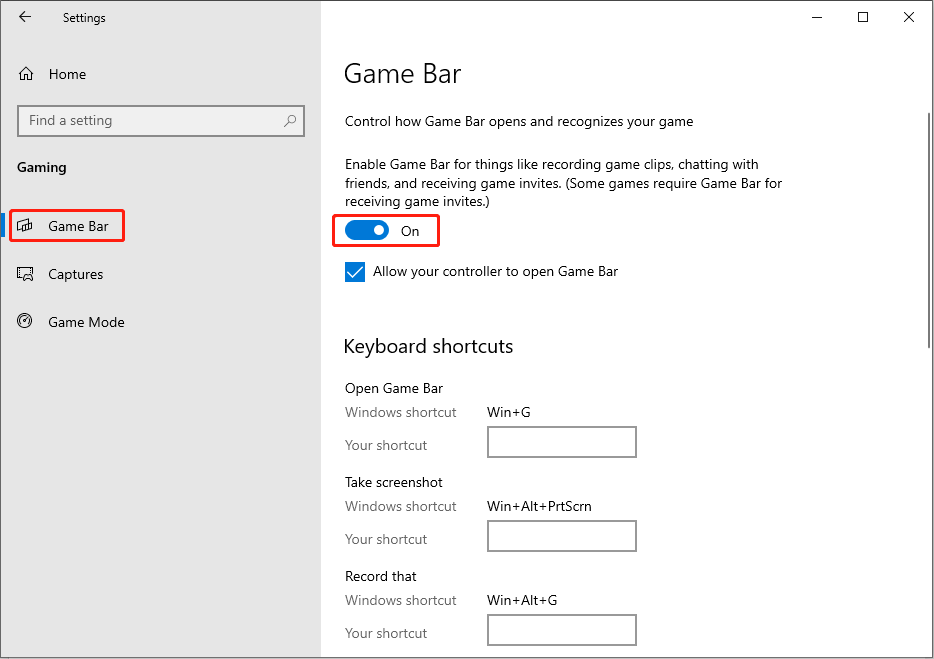The image size is (934, 659).
Task: Uncheck Allow your controller to open Game Bar
Action: 355,272
